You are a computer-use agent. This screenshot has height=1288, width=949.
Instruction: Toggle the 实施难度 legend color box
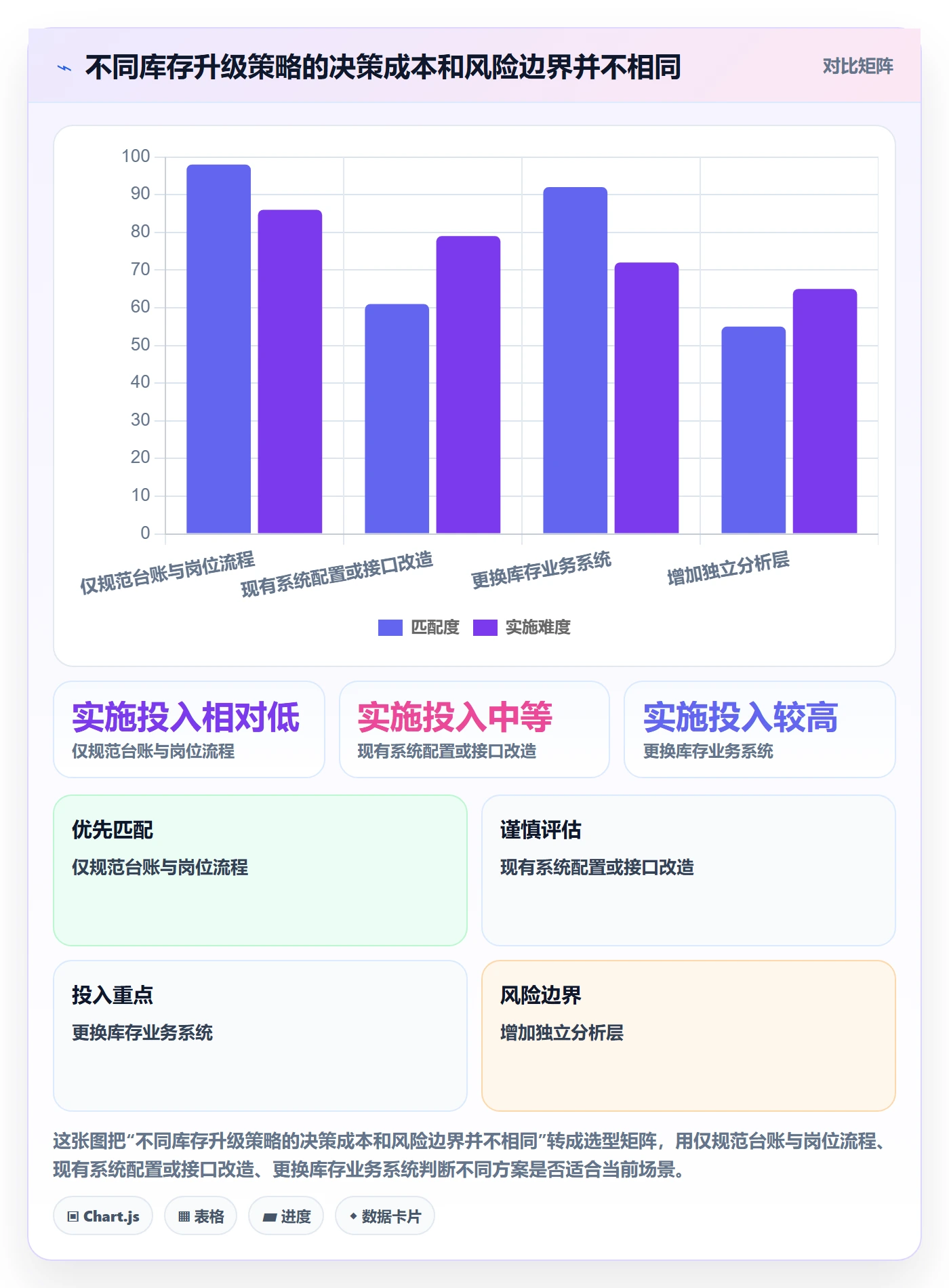485,628
